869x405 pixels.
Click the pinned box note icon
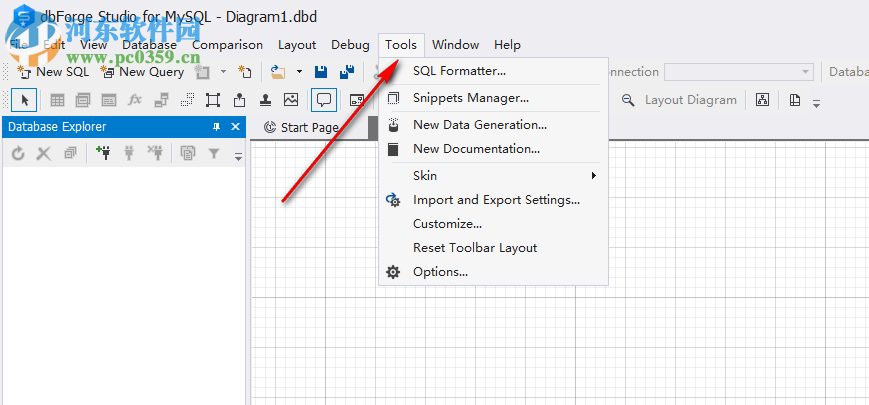tap(239, 100)
